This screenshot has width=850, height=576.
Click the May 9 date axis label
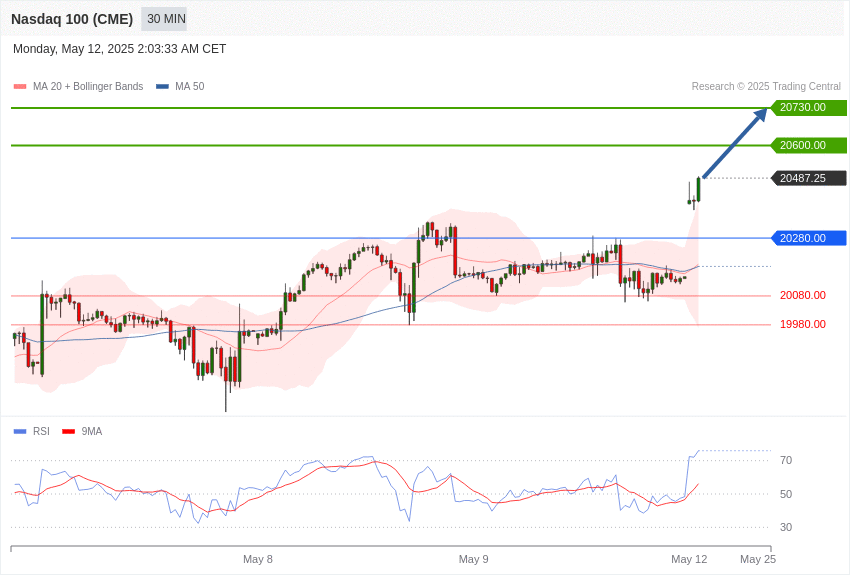pos(473,559)
